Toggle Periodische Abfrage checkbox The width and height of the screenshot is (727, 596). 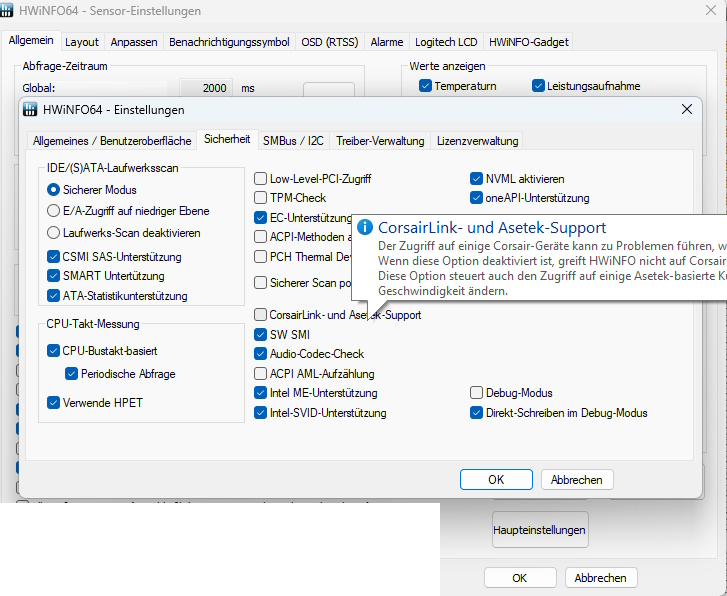tap(71, 374)
